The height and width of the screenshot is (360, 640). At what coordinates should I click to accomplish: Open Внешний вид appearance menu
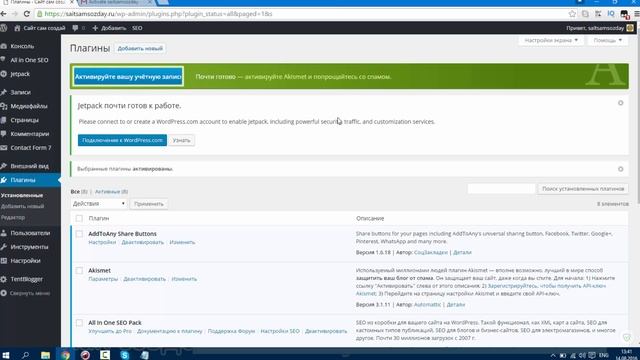[30, 166]
